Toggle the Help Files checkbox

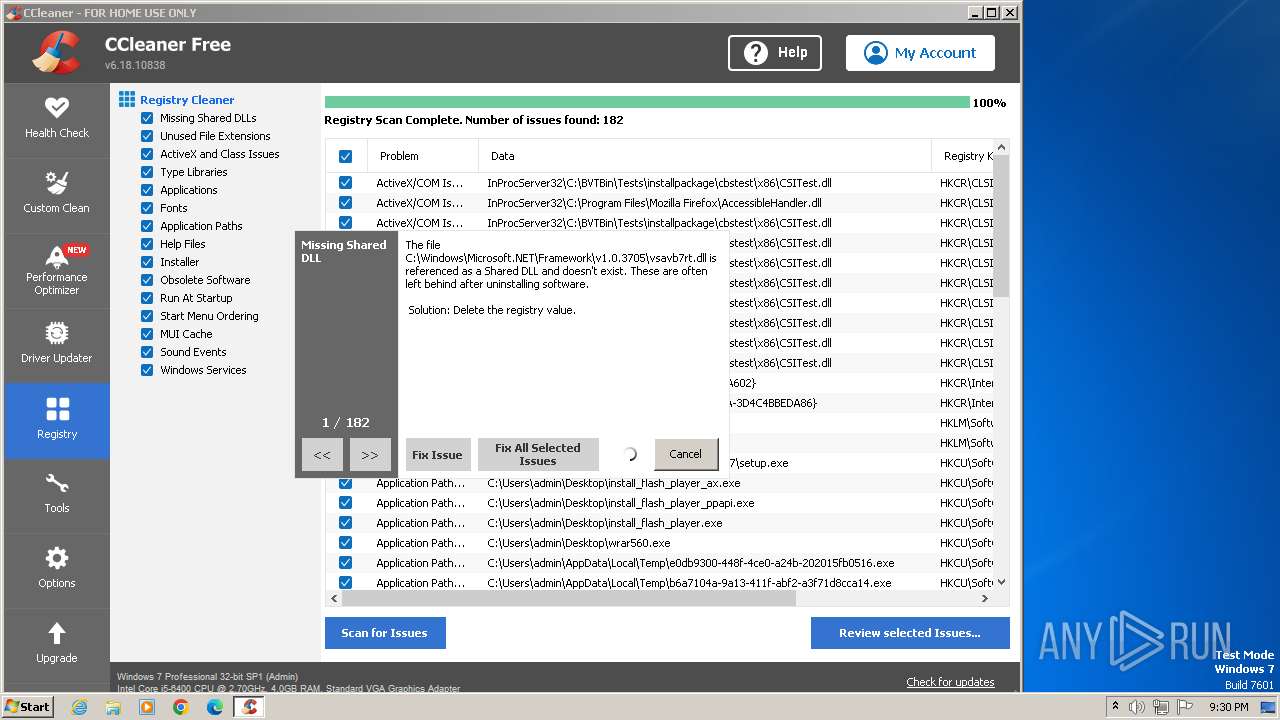click(x=147, y=244)
